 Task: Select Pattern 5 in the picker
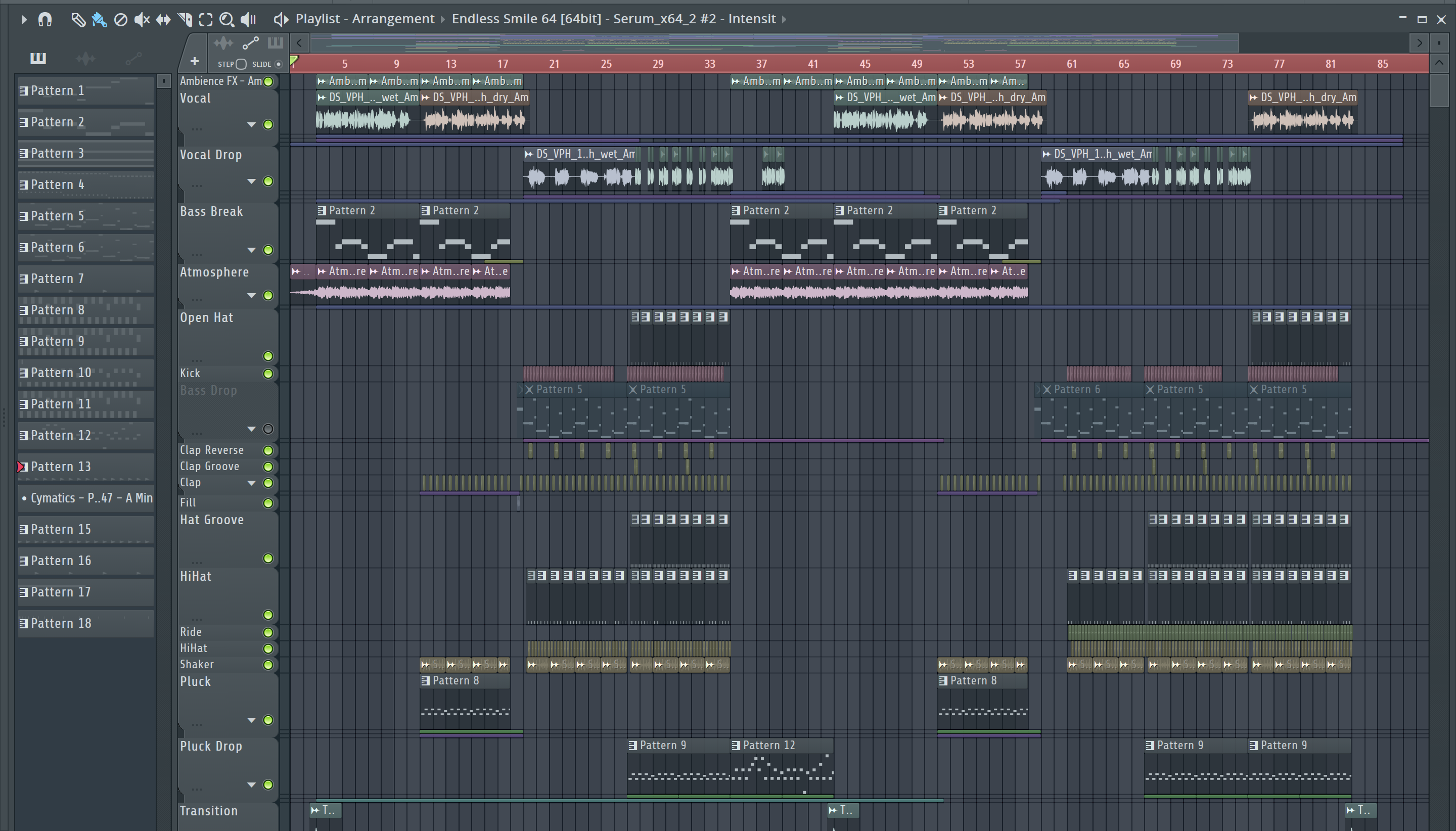click(x=85, y=216)
